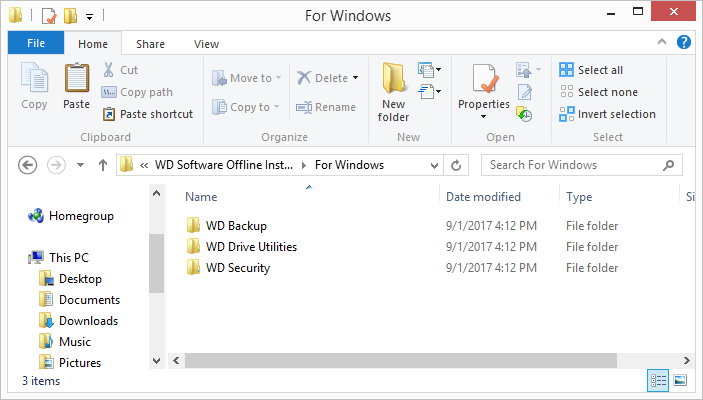Click Homegroup in navigation pane
Screen dimensions: 703x400
pyautogui.click(x=70, y=216)
